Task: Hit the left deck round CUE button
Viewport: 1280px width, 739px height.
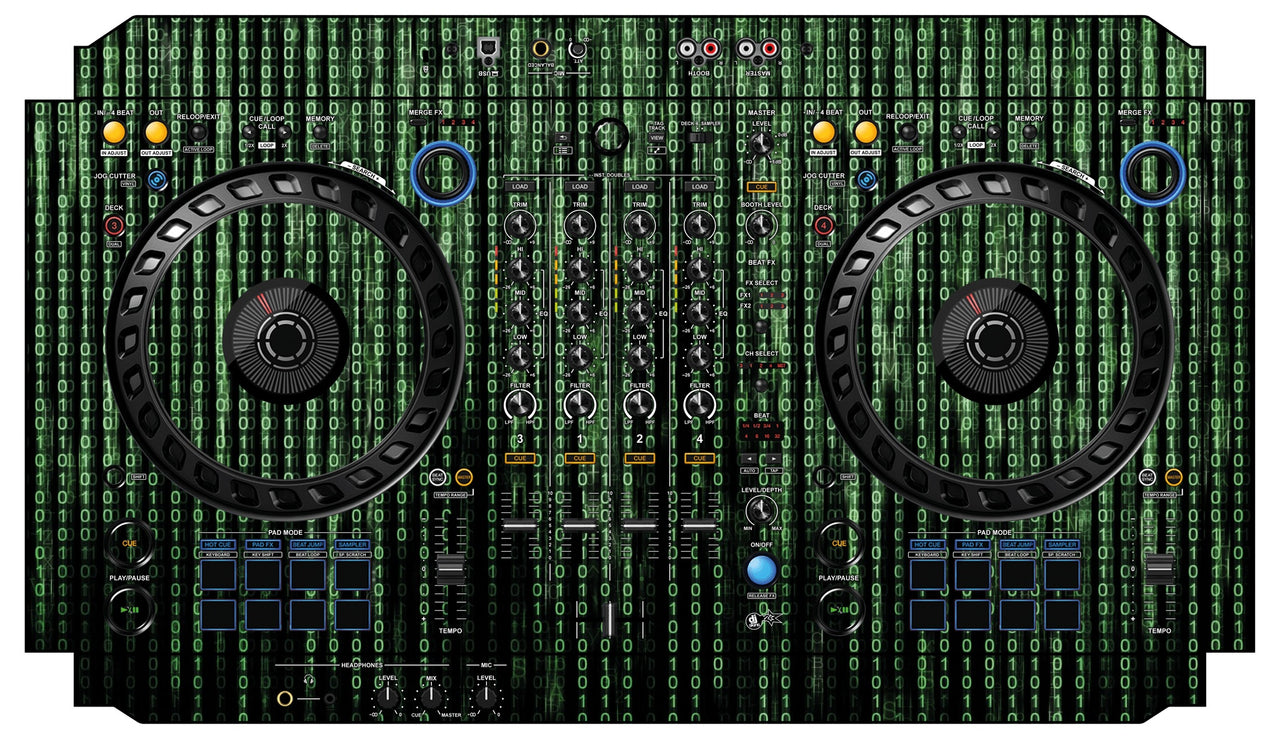Action: 130,543
